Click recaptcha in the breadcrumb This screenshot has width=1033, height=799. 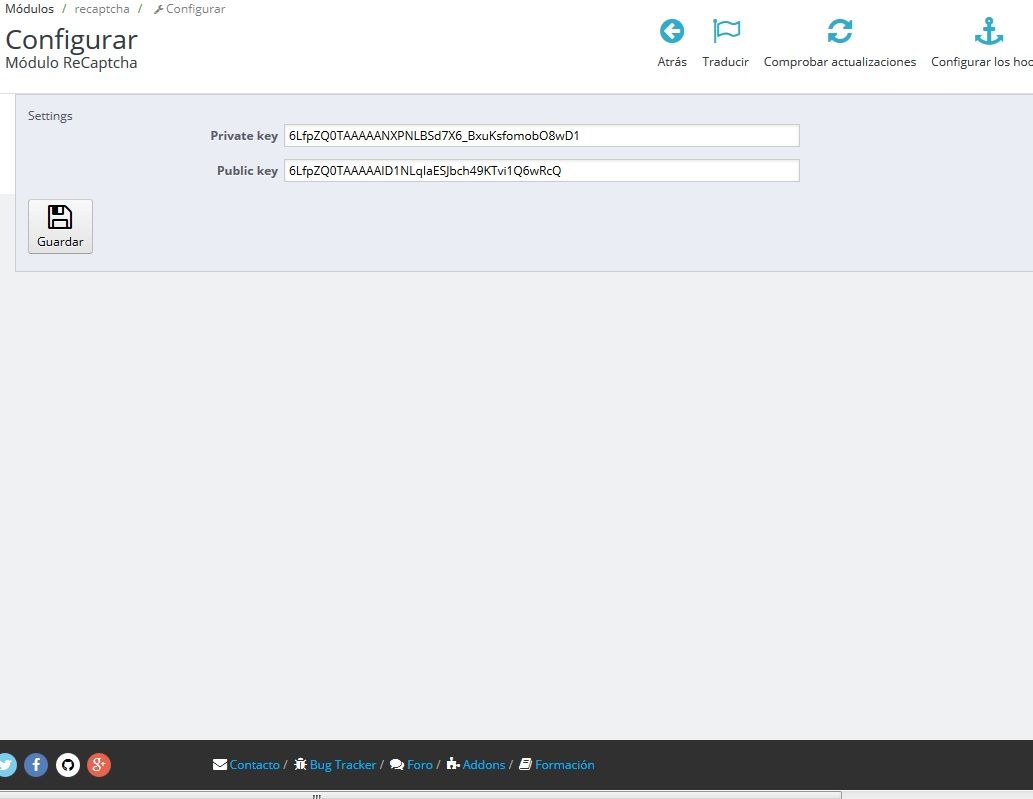pyautogui.click(x=102, y=9)
